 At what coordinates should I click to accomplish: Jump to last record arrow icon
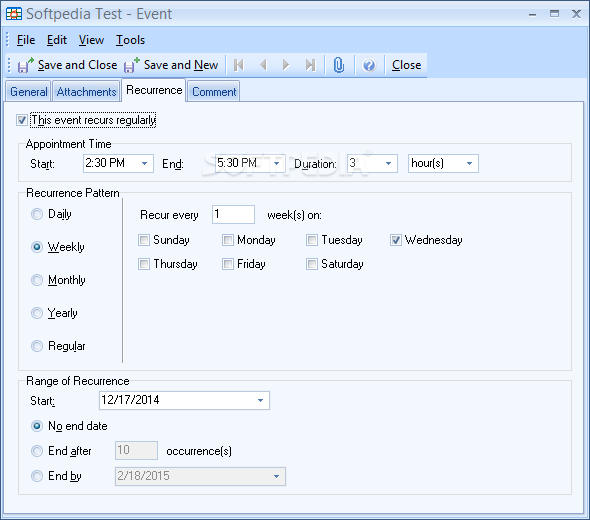coord(310,65)
